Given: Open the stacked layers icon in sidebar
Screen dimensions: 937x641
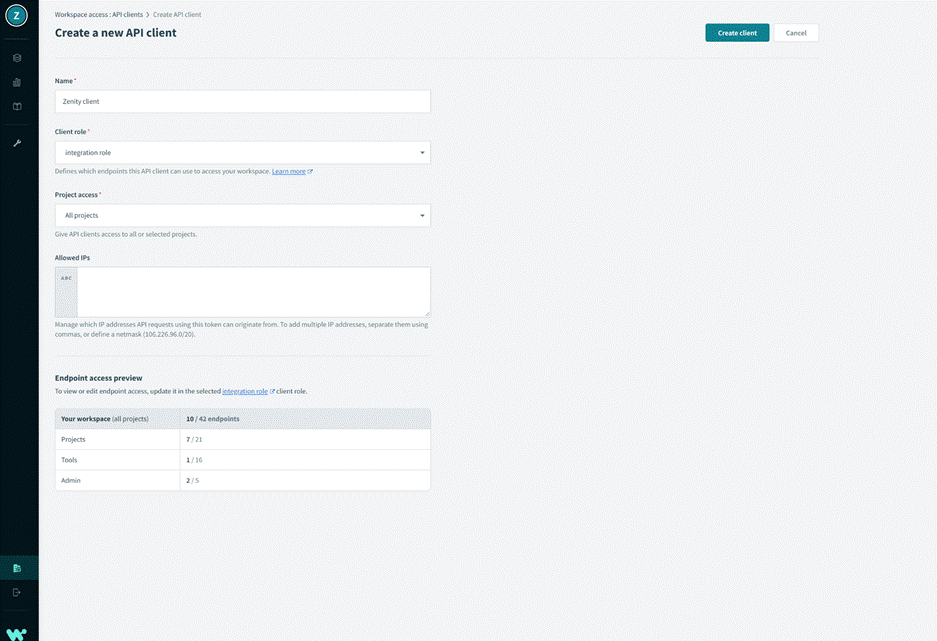Looking at the screenshot, I should point(17,58).
